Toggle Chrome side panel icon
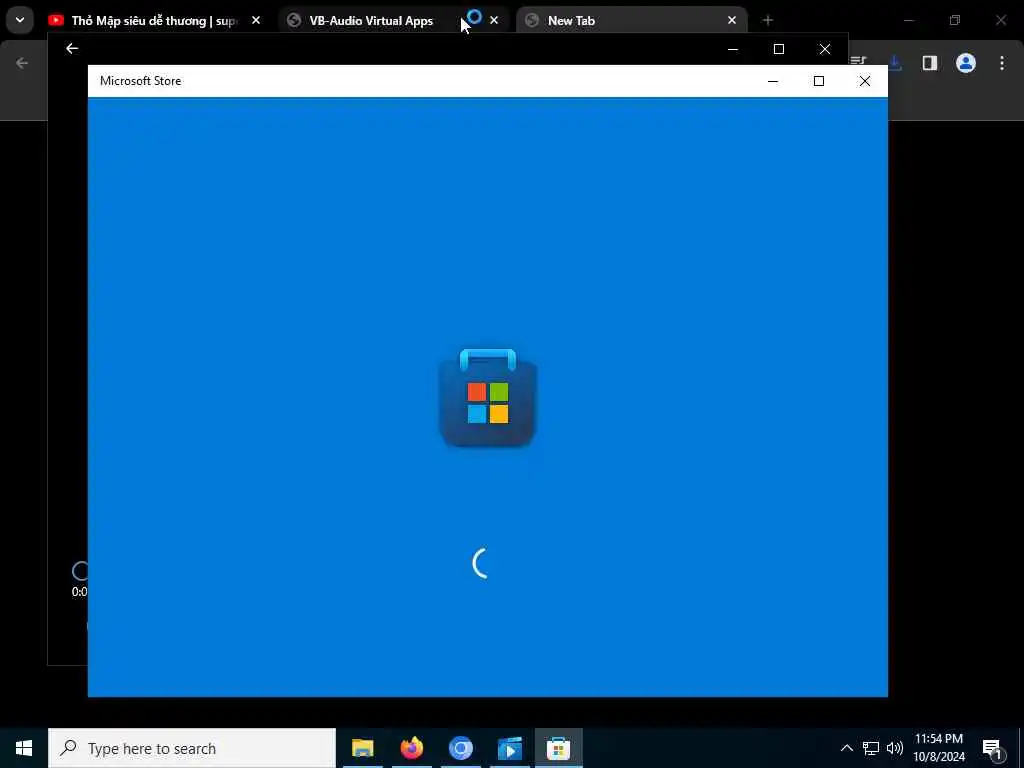The image size is (1024, 768). click(929, 63)
